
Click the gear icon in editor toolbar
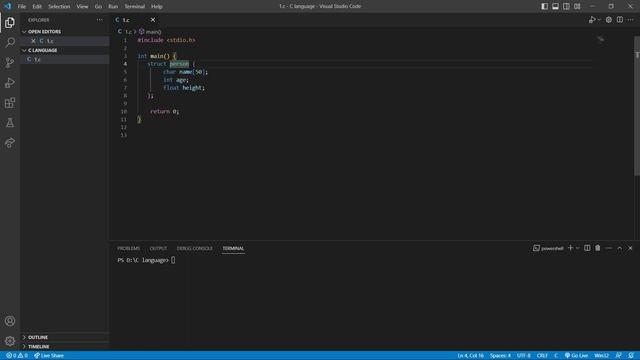(609, 20)
